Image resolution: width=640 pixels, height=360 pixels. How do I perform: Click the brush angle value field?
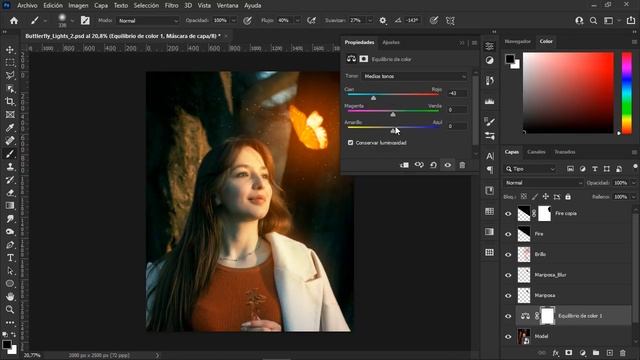(x=412, y=20)
